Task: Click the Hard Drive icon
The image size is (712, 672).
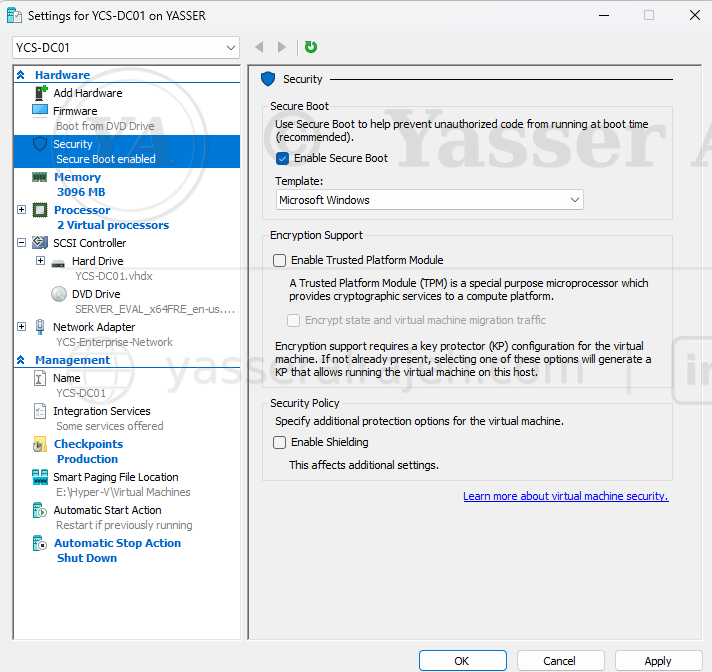Action: 58,263
